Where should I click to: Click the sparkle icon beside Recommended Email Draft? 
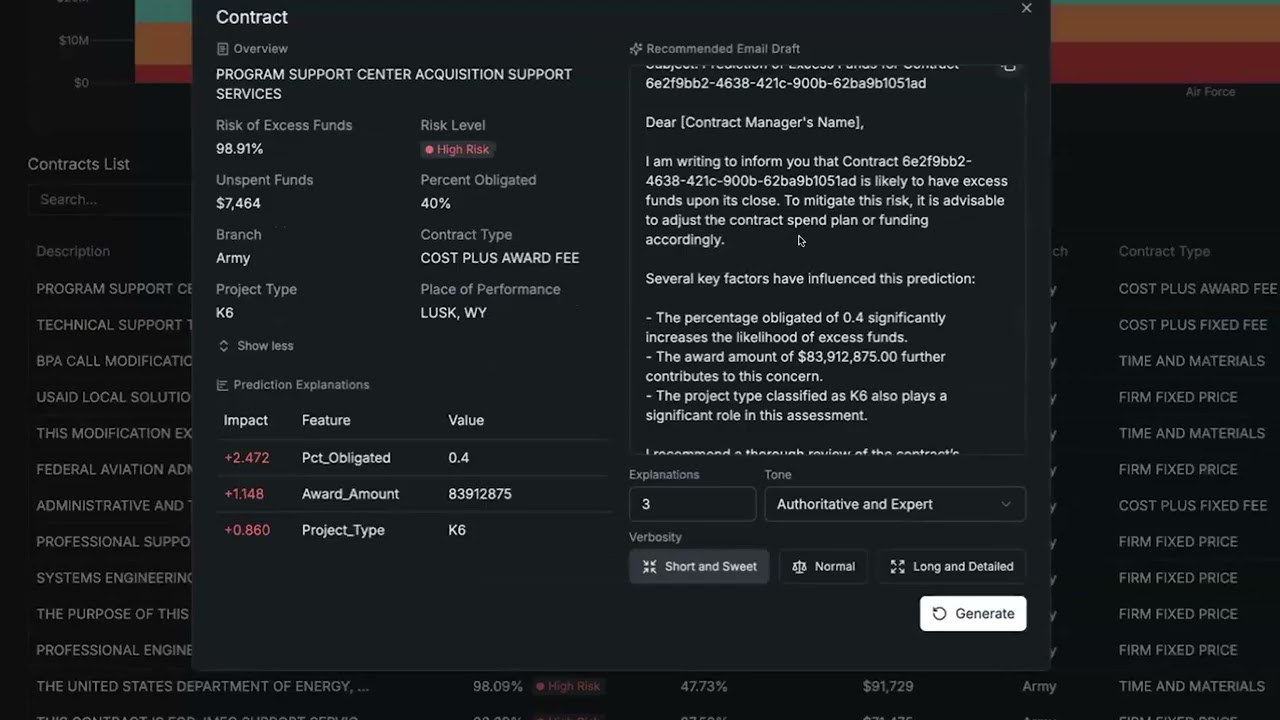636,49
